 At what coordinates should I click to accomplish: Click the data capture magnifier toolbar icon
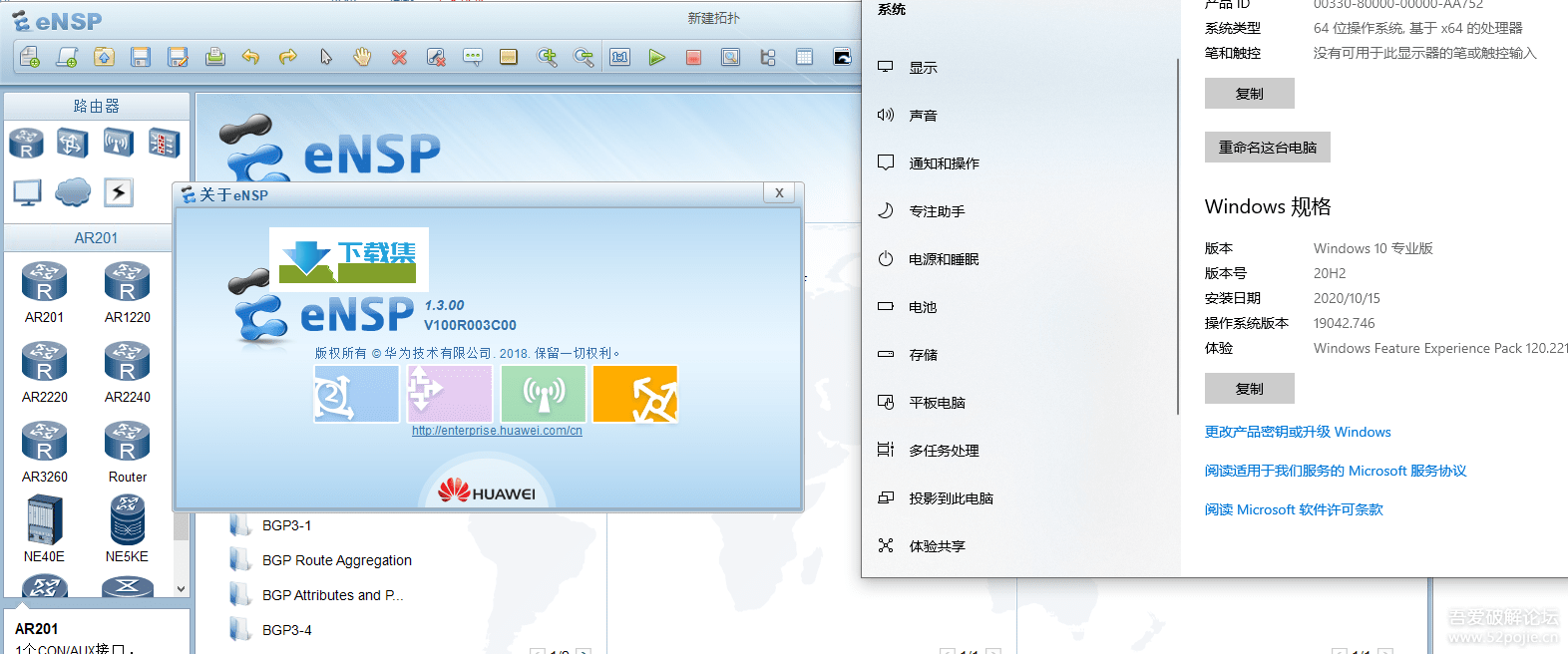click(731, 57)
